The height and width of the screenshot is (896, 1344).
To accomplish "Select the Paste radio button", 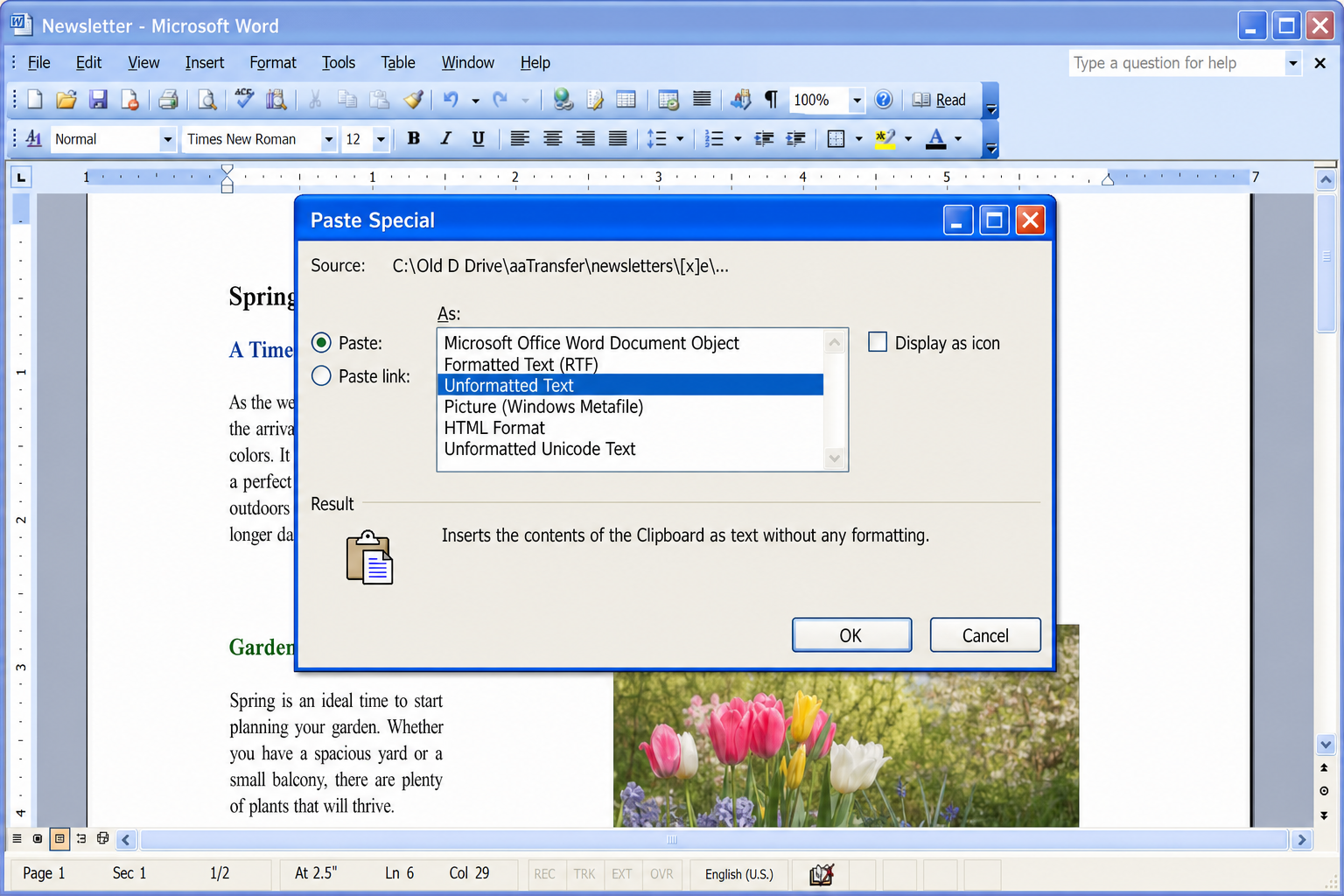I will 322,342.
